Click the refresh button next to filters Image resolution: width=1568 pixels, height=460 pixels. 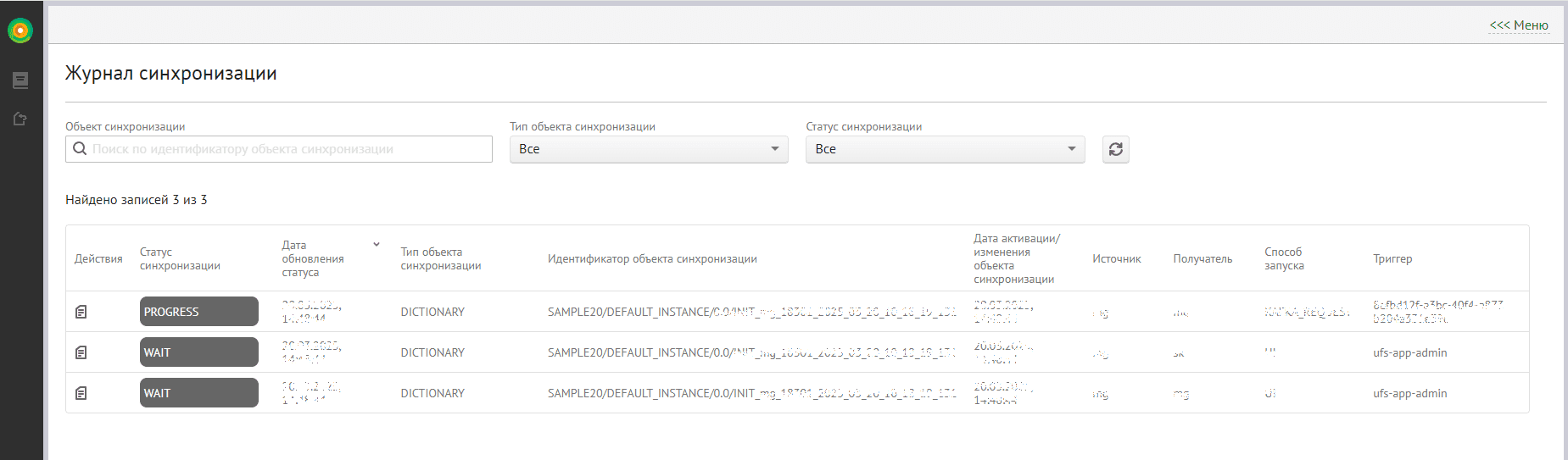coord(1115,149)
